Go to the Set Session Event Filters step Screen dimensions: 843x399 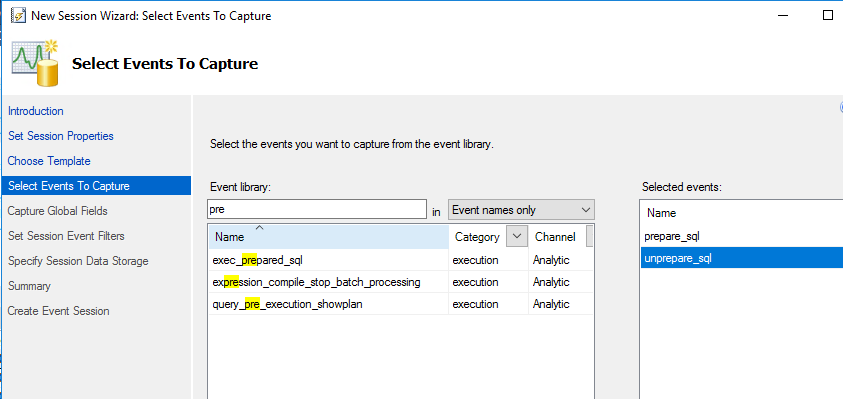66,236
